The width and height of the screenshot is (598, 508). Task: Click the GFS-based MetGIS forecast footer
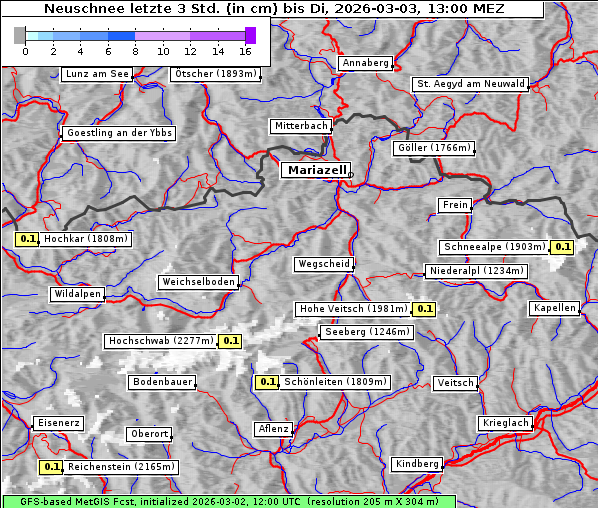coord(229,502)
